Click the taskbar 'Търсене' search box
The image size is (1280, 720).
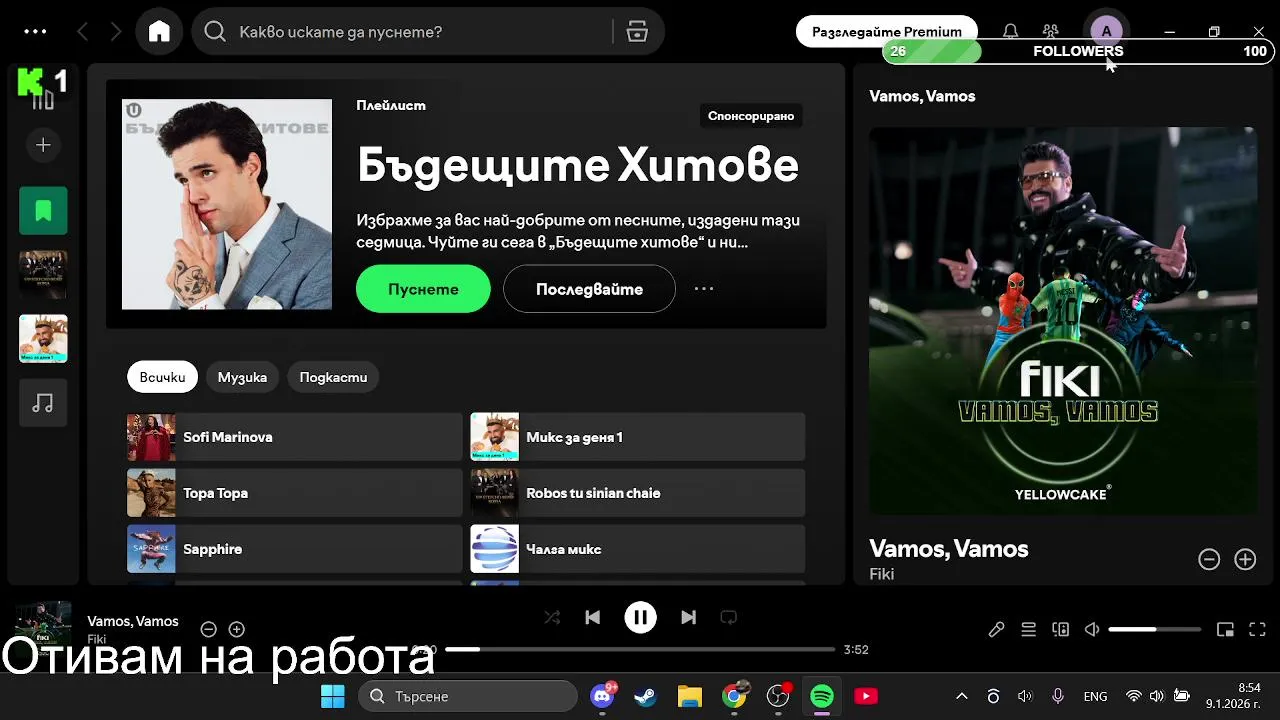(x=468, y=696)
